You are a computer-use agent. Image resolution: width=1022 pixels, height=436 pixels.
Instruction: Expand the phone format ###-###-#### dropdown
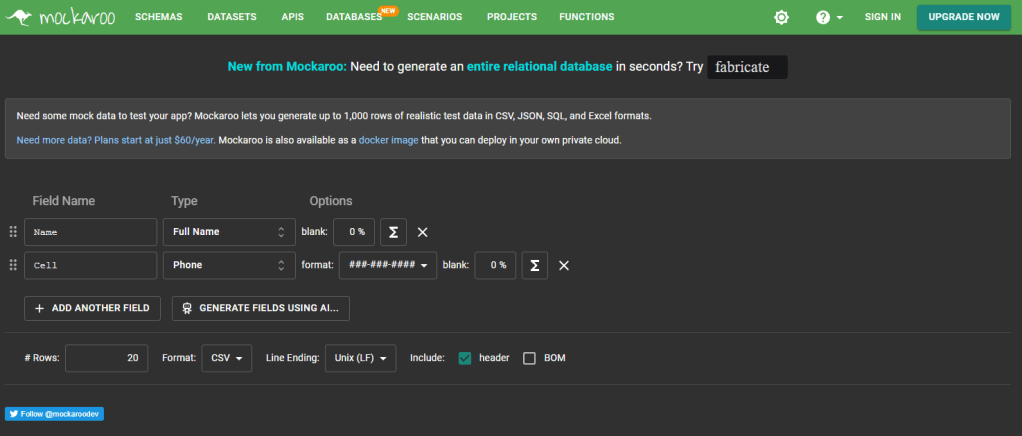388,265
